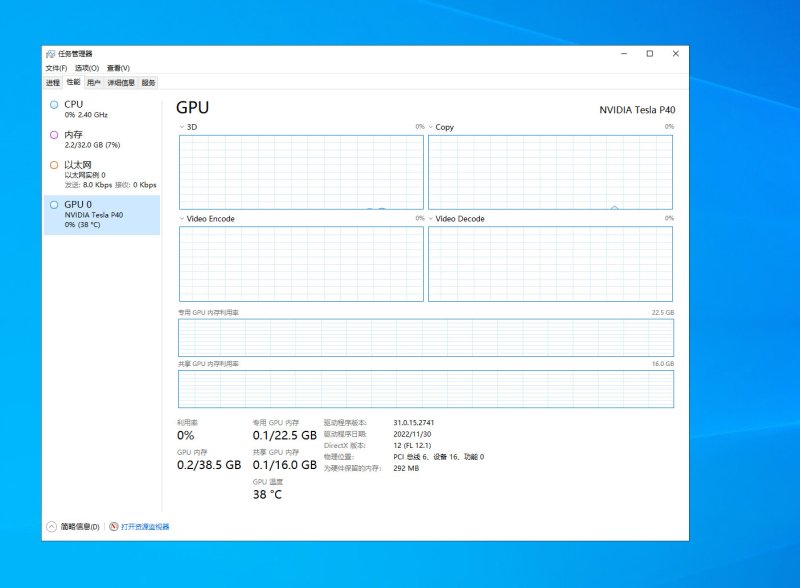Viewport: 800px width, 588px height.
Task: Select the 内存 memory entry in sidebar
Action: point(102,139)
